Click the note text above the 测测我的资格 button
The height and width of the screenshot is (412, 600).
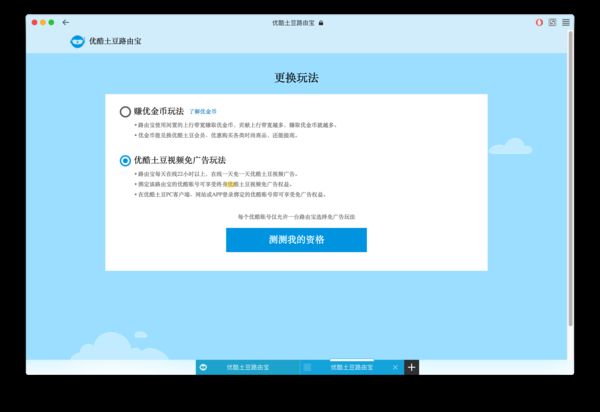[x=296, y=217]
